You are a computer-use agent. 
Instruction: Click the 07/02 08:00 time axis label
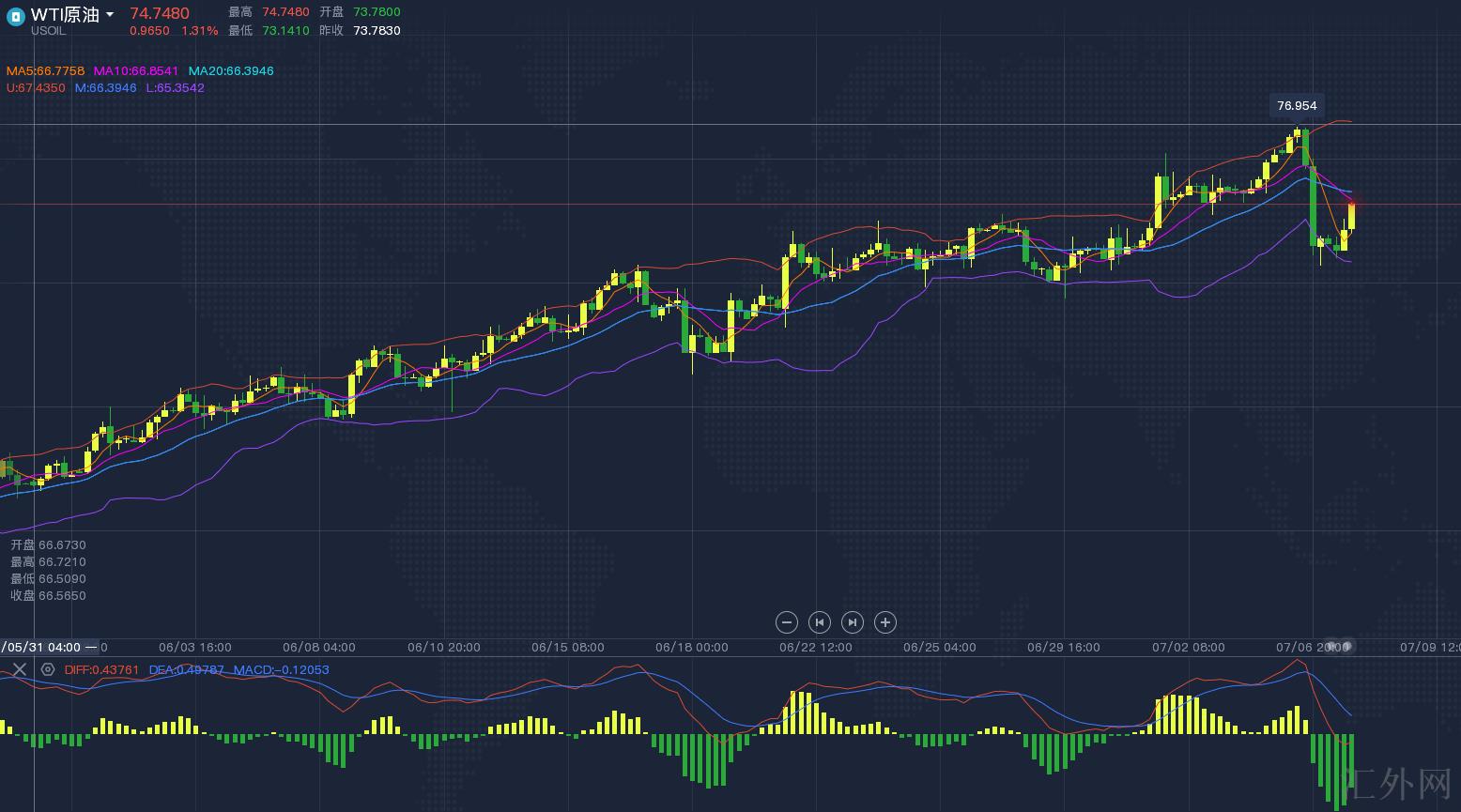[1188, 648]
